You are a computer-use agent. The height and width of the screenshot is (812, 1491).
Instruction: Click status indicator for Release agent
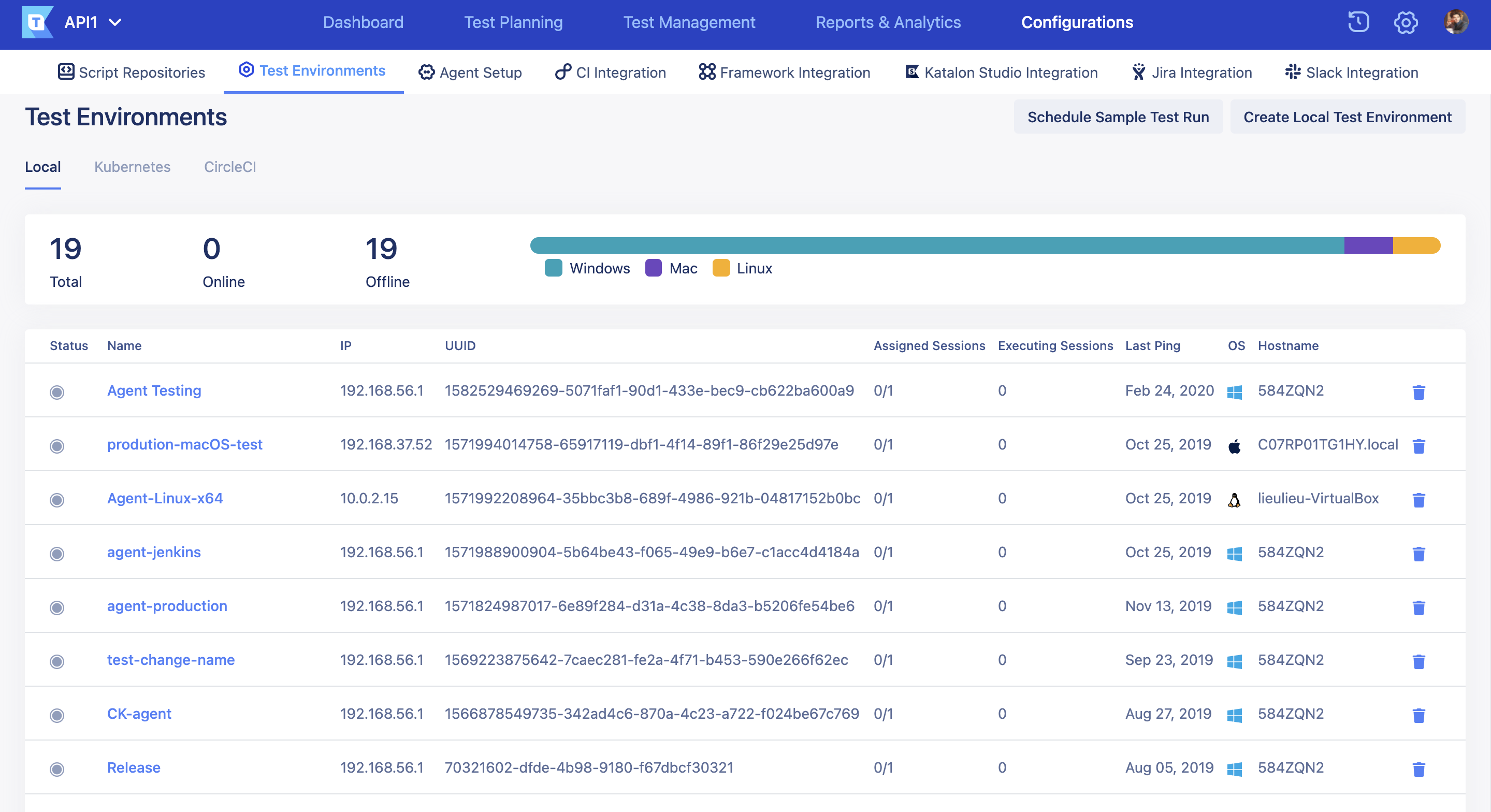tap(57, 769)
